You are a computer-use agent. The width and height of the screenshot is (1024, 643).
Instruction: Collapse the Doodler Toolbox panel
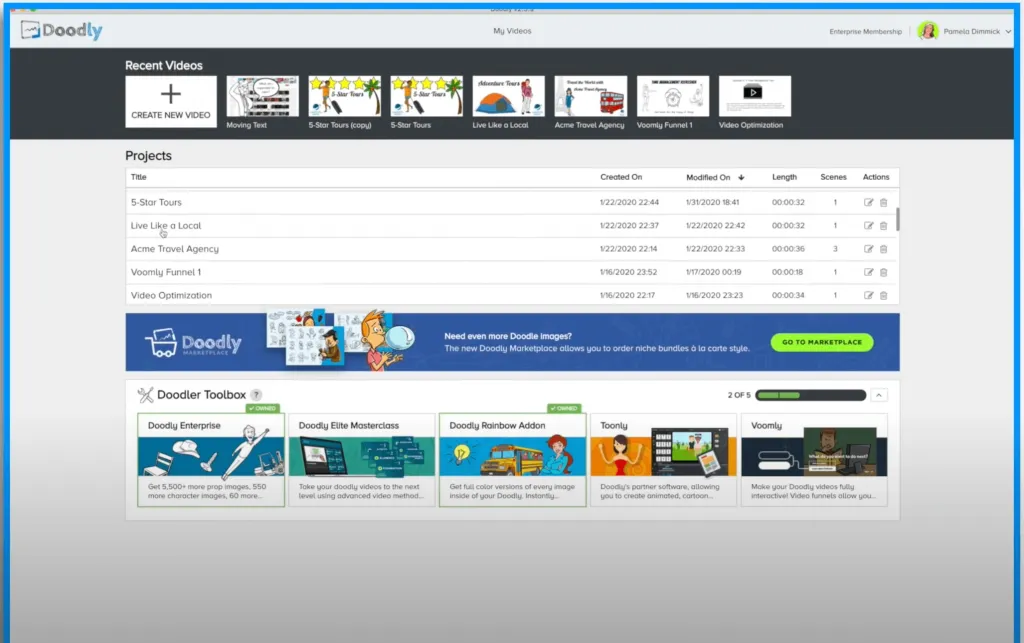click(x=879, y=395)
